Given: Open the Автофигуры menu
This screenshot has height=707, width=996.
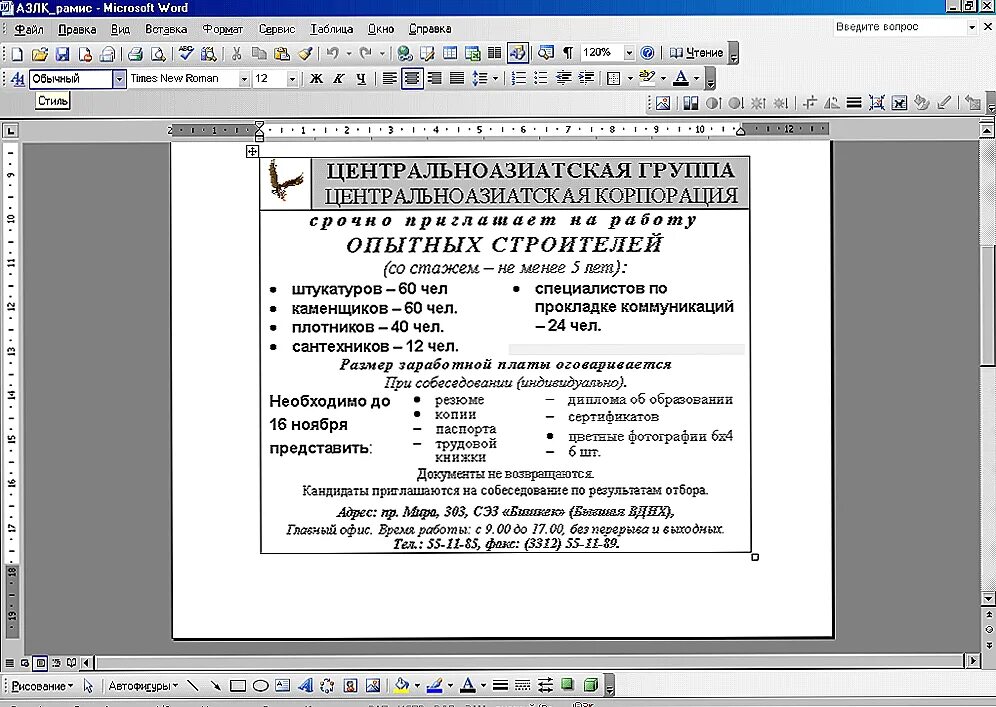Looking at the screenshot, I should coord(143,686).
